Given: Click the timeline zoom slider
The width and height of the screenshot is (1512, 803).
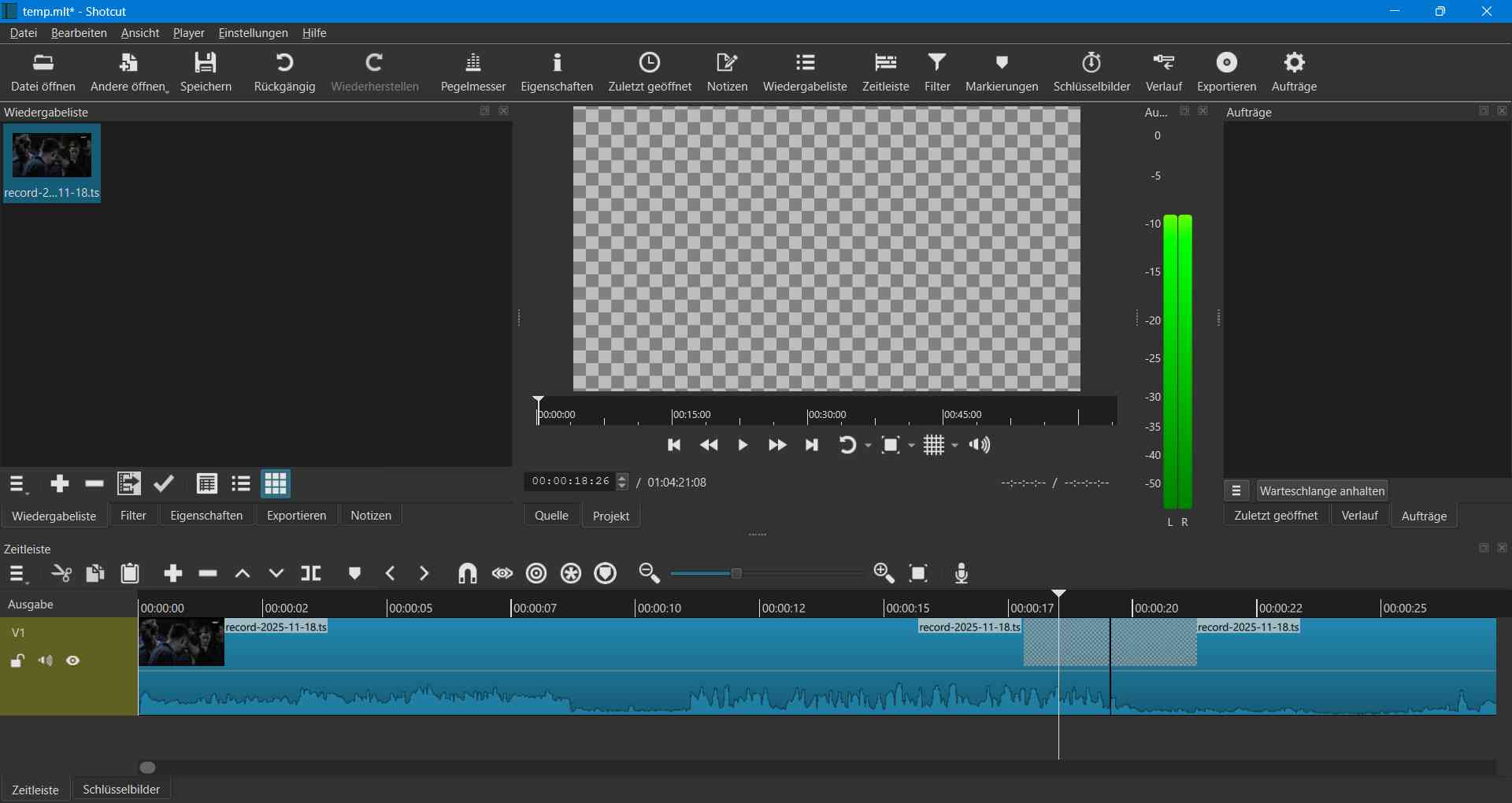Looking at the screenshot, I should (736, 573).
